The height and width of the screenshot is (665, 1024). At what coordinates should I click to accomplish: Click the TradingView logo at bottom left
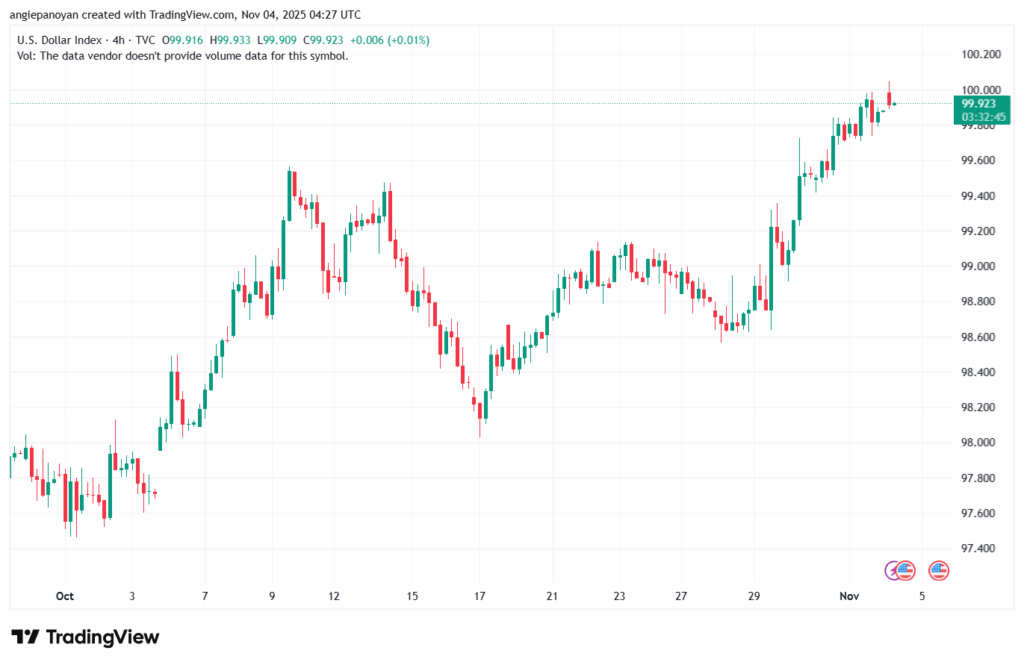coord(85,637)
